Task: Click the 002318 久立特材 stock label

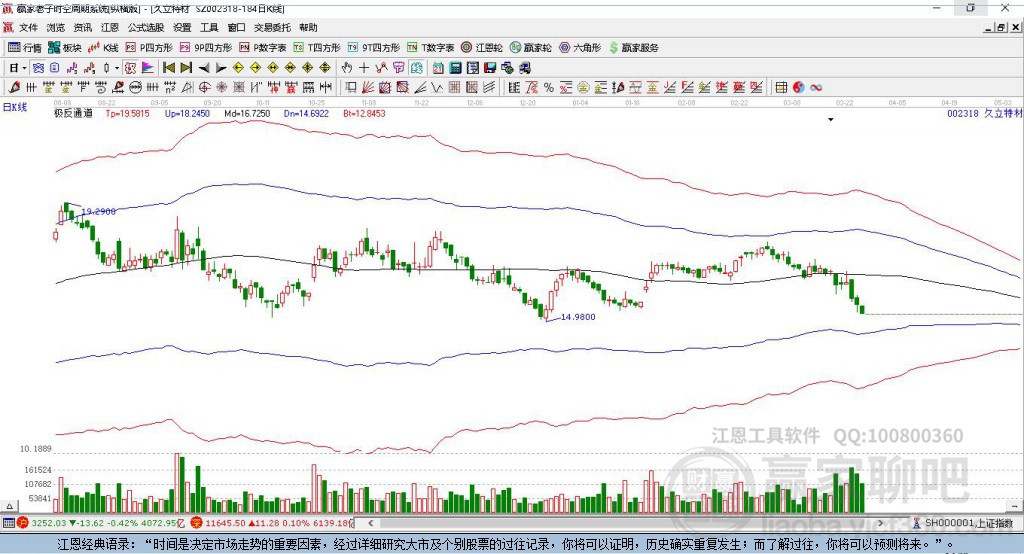Action: coord(985,113)
